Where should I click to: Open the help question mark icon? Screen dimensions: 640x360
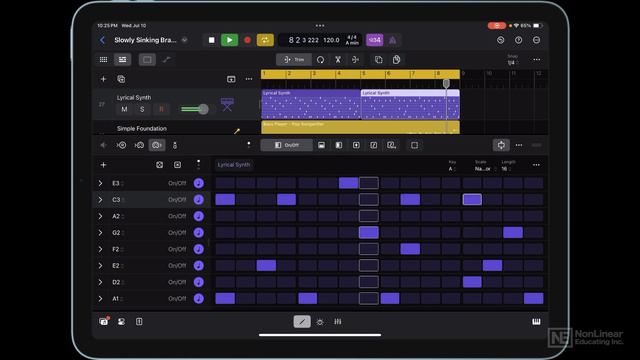pyautogui.click(x=518, y=40)
